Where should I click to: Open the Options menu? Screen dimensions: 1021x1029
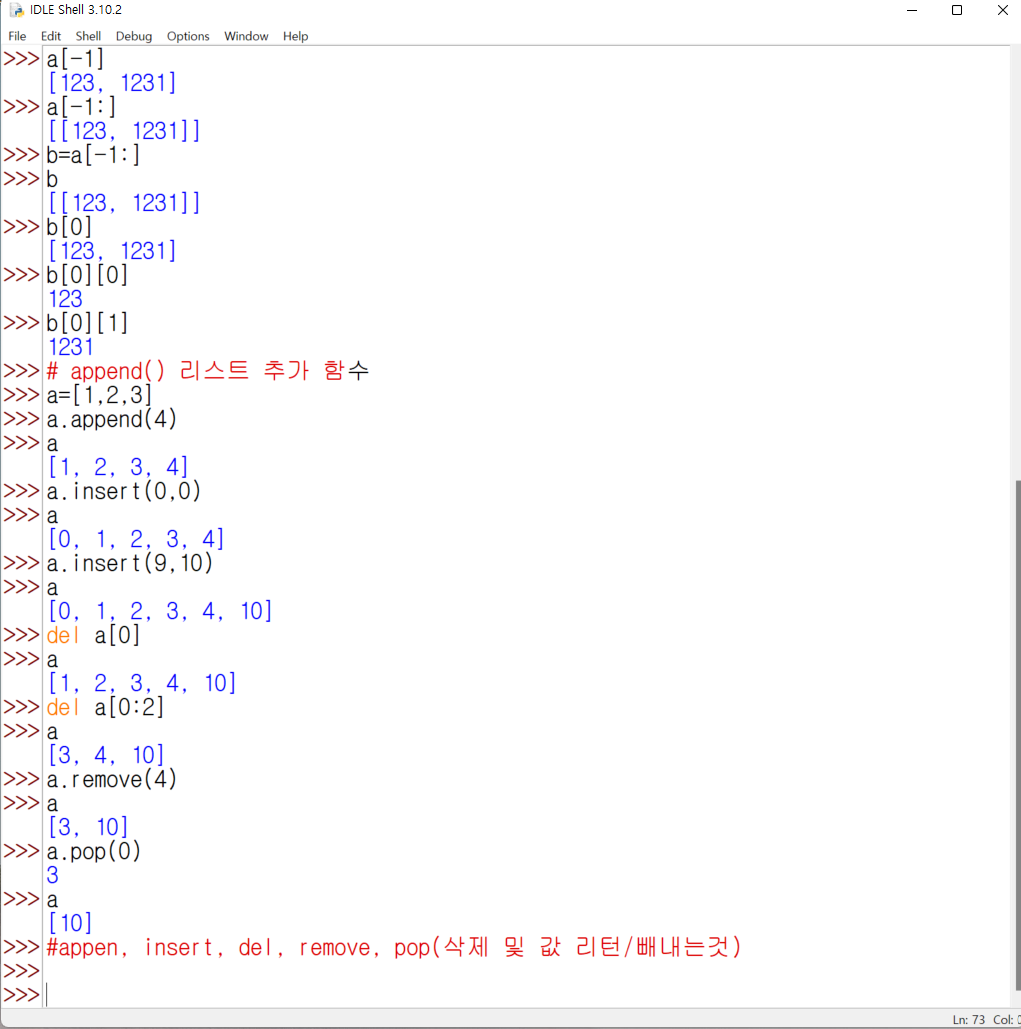[188, 36]
